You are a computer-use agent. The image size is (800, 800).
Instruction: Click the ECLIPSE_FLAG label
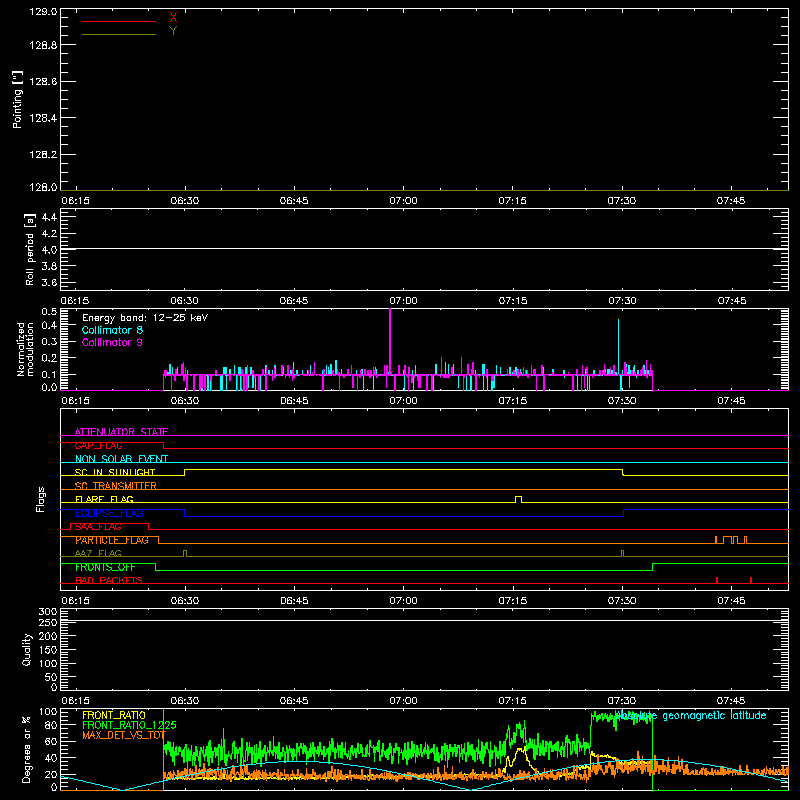coord(109,513)
